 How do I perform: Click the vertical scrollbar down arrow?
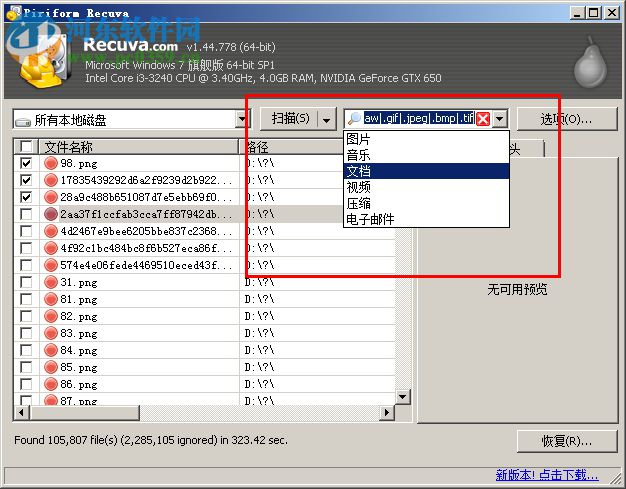(x=402, y=396)
